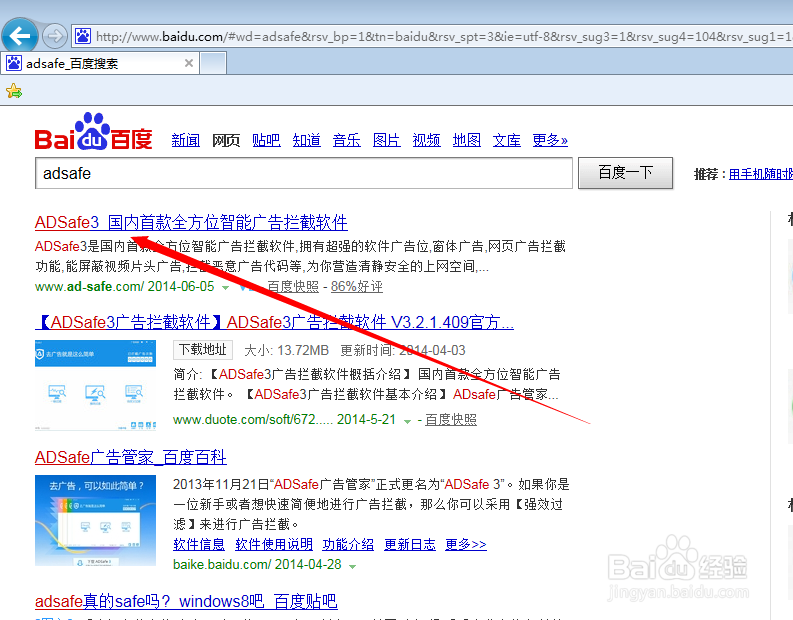The image size is (793, 620).
Task: Open 百度快照 for the duote.com result
Action: [x=451, y=420]
